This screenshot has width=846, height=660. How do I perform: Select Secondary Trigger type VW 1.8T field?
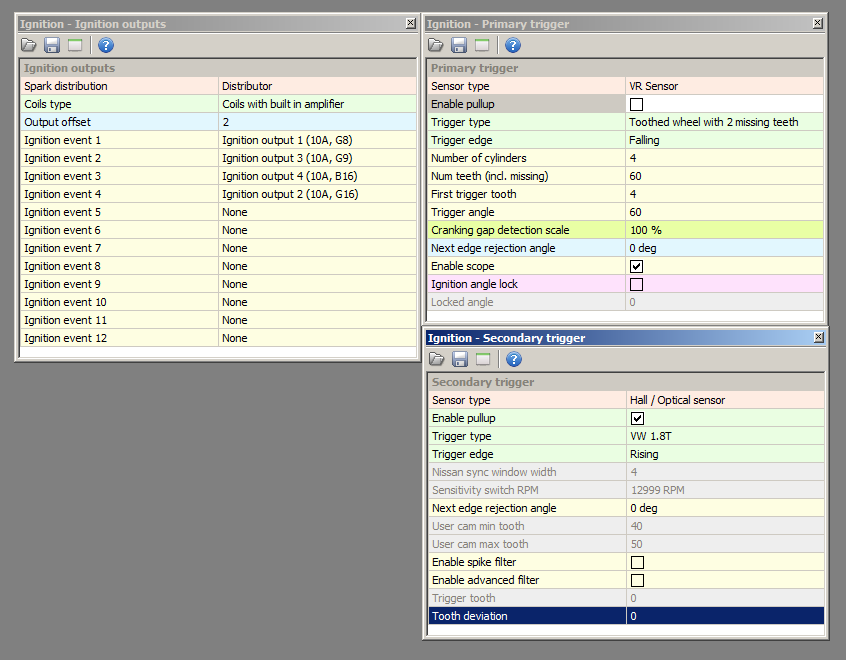[x=724, y=436]
